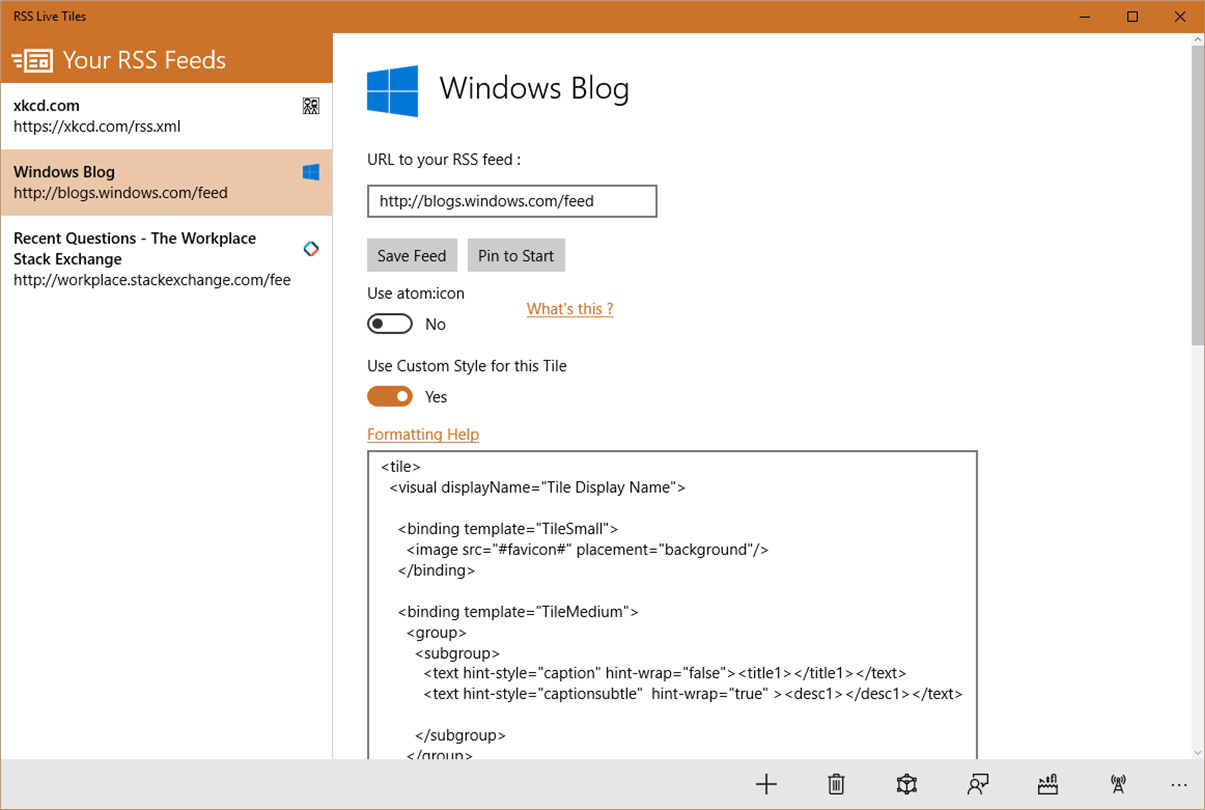Click the caption title1 text line
Viewport: 1205px width, 810px height.
[x=665, y=673]
